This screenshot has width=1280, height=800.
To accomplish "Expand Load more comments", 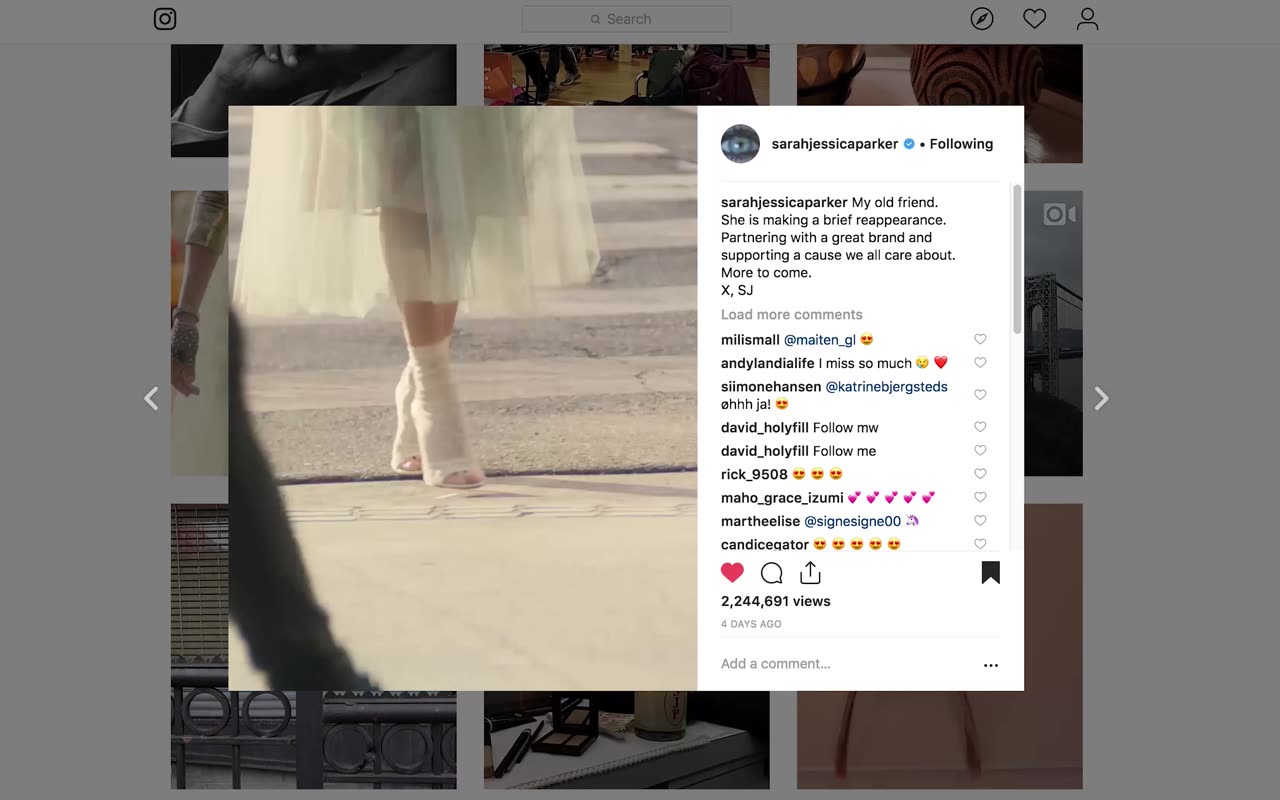I will click(791, 315).
